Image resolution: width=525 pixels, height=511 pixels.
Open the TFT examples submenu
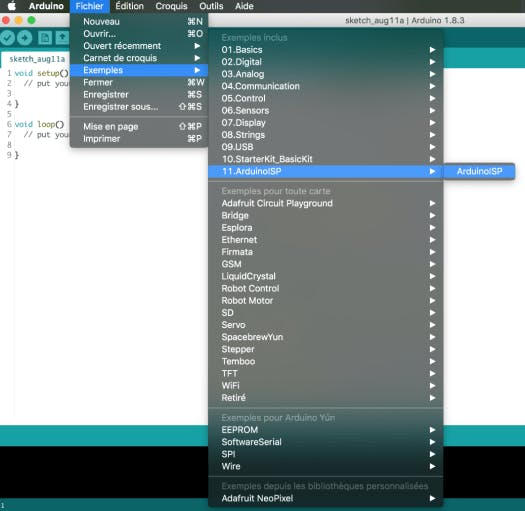click(x=325, y=374)
